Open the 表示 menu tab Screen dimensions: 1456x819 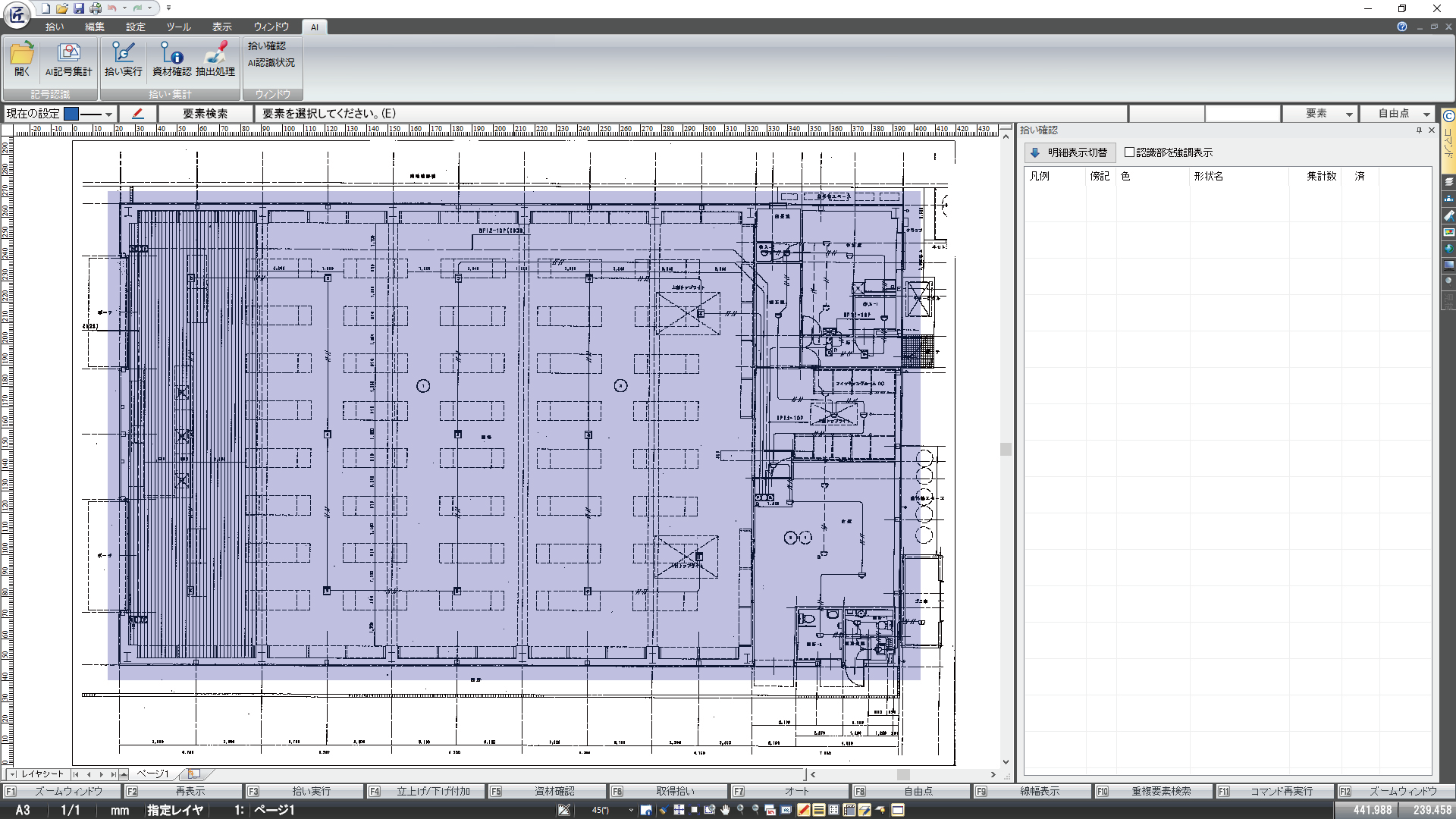(222, 27)
